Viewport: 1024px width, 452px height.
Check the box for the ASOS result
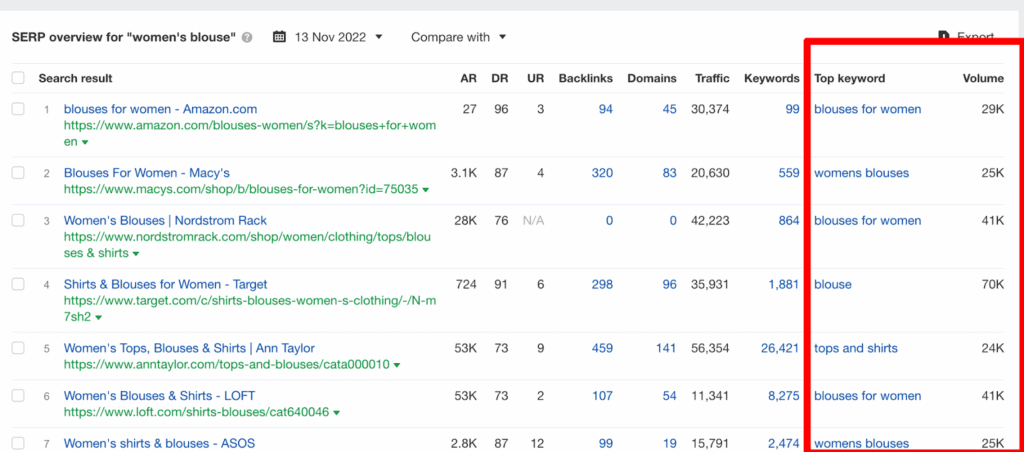pyautogui.click(x=18, y=444)
